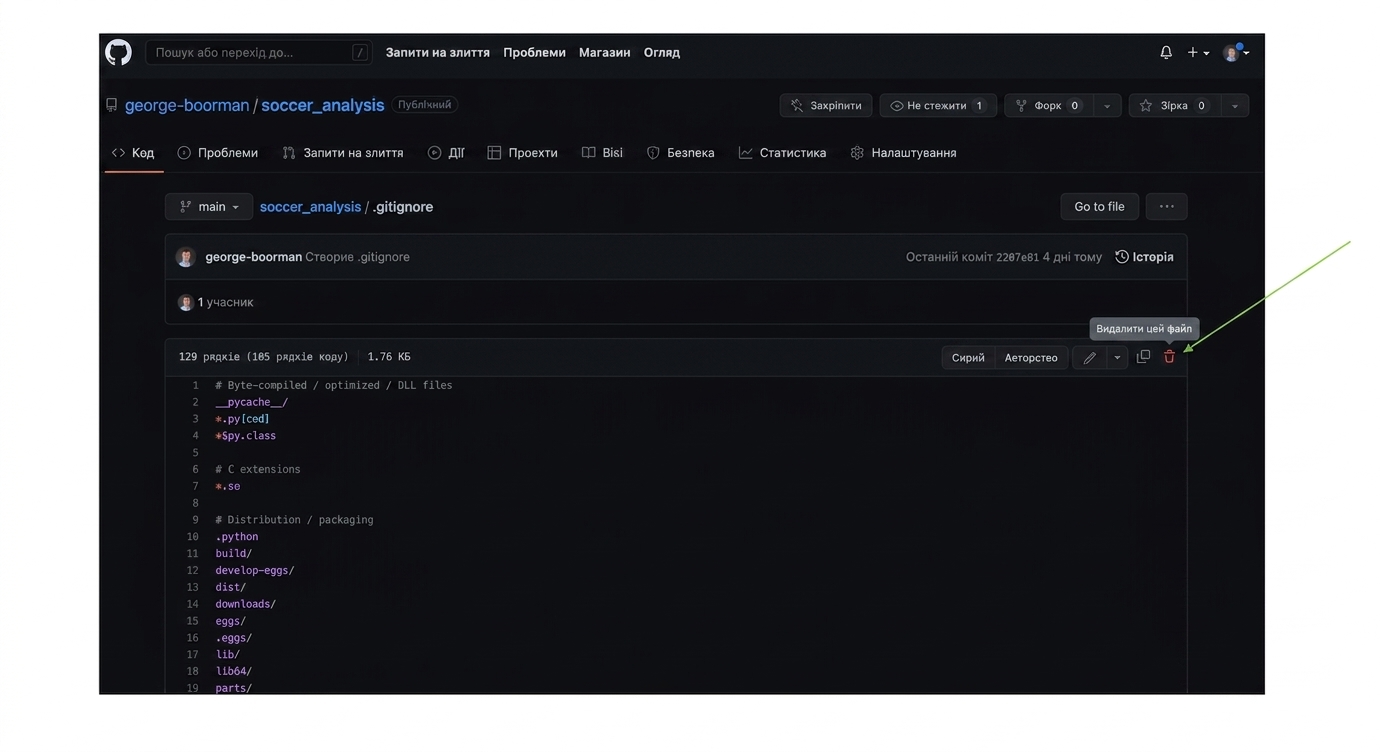Open the commit hash 2207e81

(x=1017, y=257)
